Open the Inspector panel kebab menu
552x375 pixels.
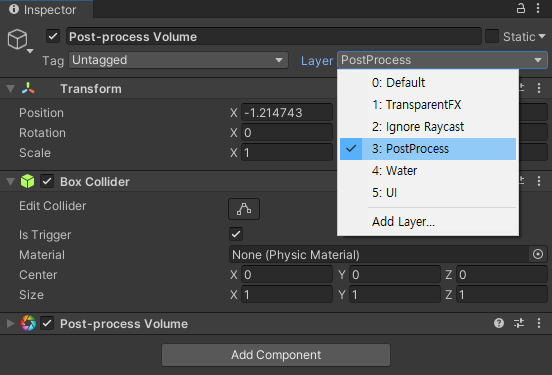[538, 8]
